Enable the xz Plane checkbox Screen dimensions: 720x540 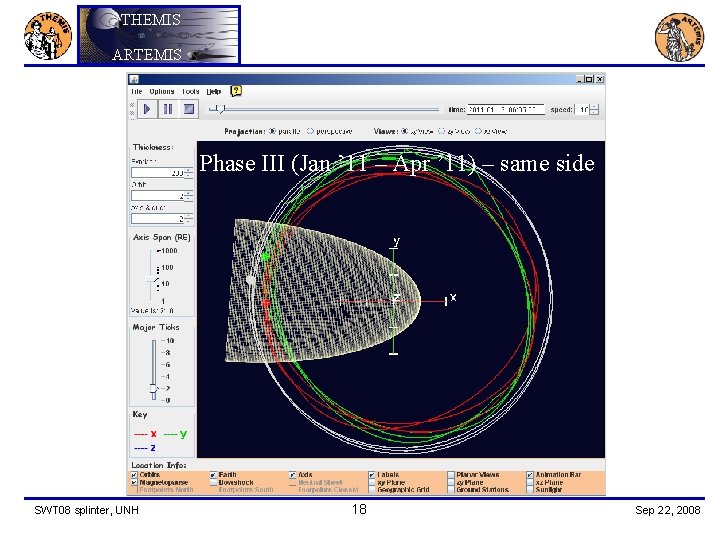click(529, 483)
